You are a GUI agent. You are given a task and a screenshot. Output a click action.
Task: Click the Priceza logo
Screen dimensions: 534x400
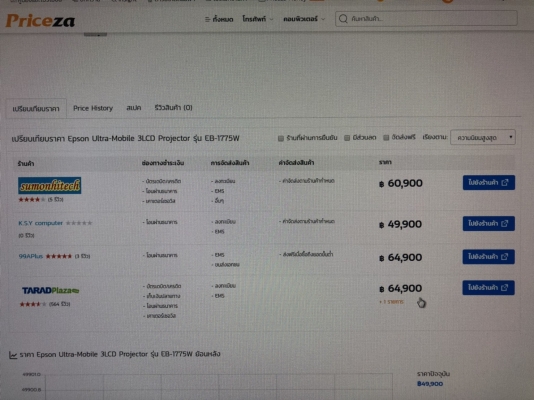pos(40,20)
